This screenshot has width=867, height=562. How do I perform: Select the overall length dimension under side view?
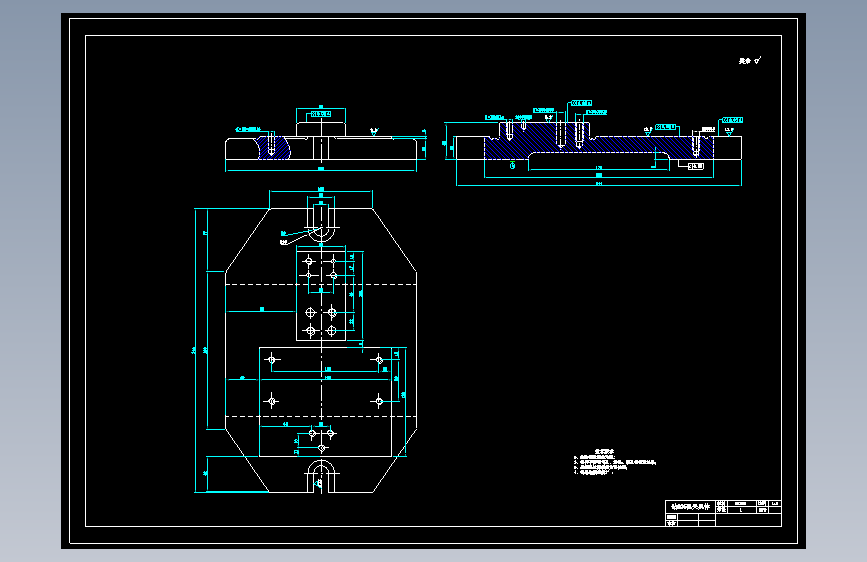tap(321, 169)
